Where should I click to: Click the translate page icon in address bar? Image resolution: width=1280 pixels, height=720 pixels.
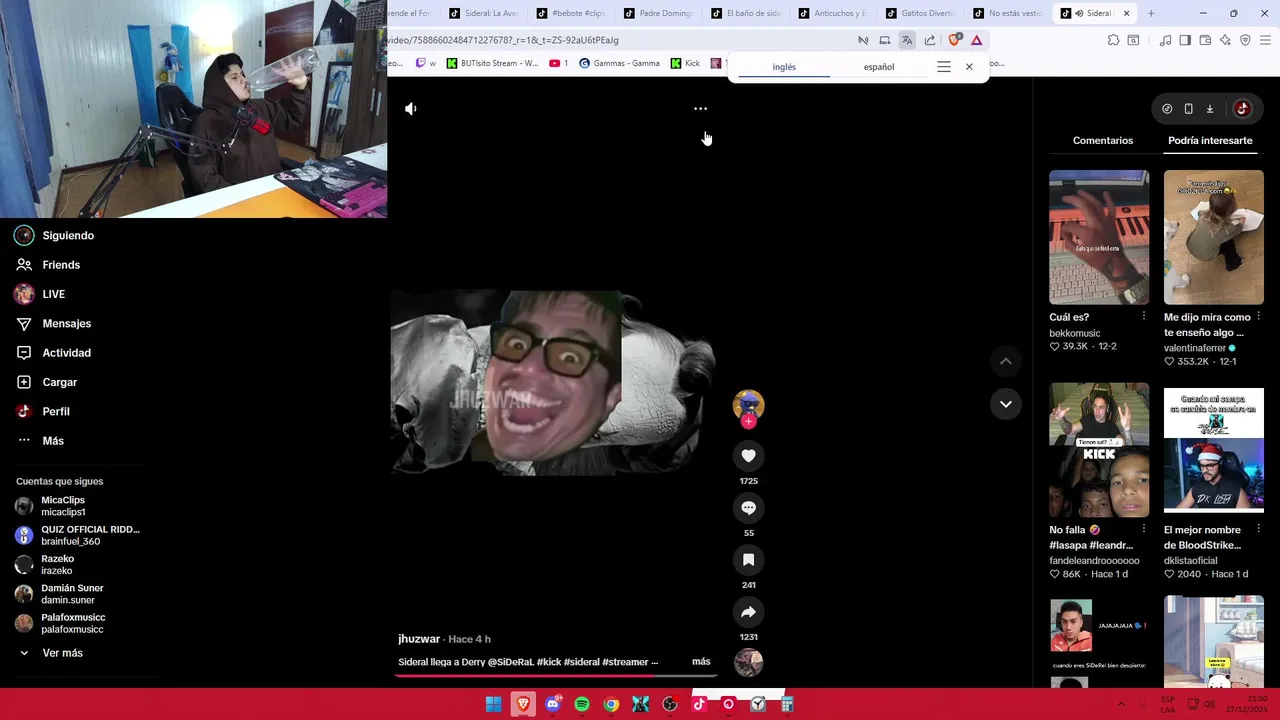907,40
